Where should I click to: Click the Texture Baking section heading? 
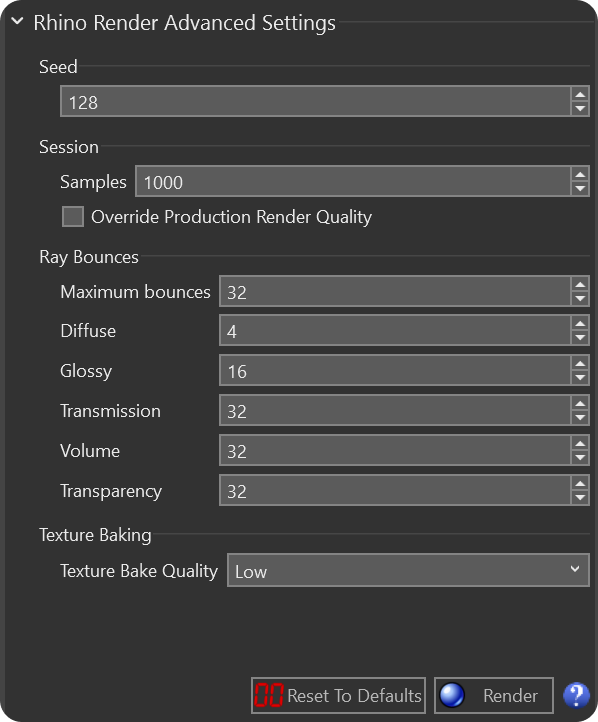[95, 535]
